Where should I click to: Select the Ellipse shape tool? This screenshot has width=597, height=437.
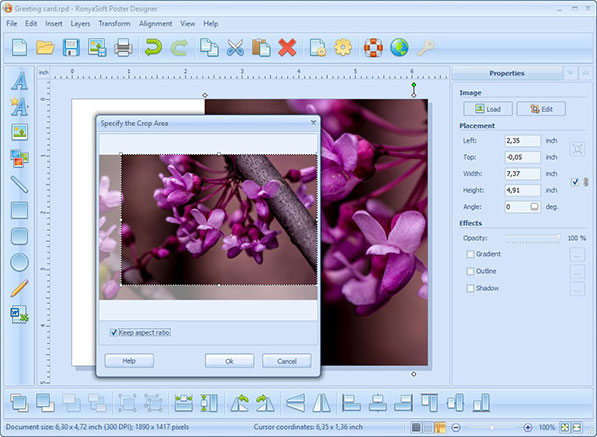click(x=19, y=262)
